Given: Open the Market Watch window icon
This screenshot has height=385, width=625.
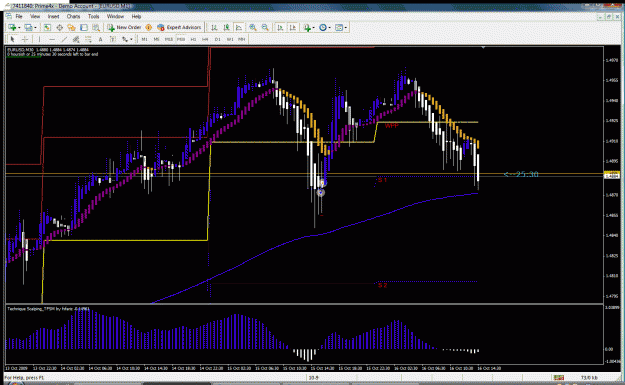Looking at the screenshot, I should [x=47, y=27].
